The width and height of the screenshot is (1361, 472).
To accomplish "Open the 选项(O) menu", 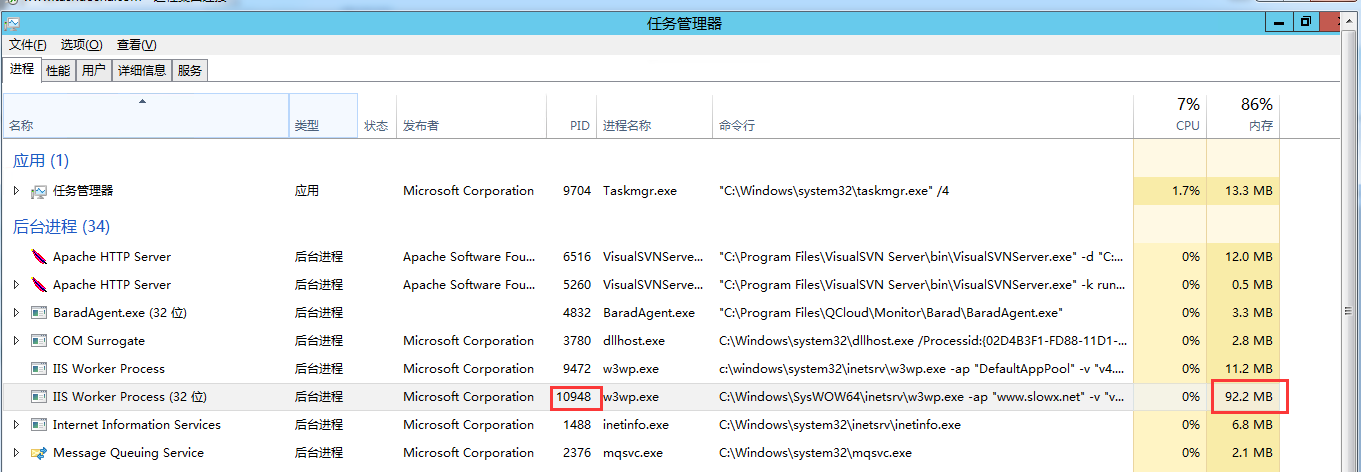I will [x=81, y=45].
